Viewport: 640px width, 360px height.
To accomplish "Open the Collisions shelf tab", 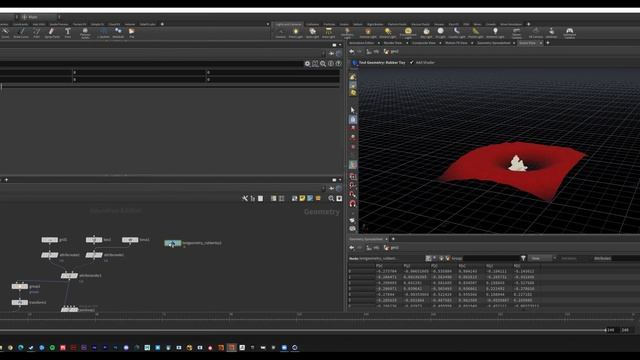I will 312,24.
